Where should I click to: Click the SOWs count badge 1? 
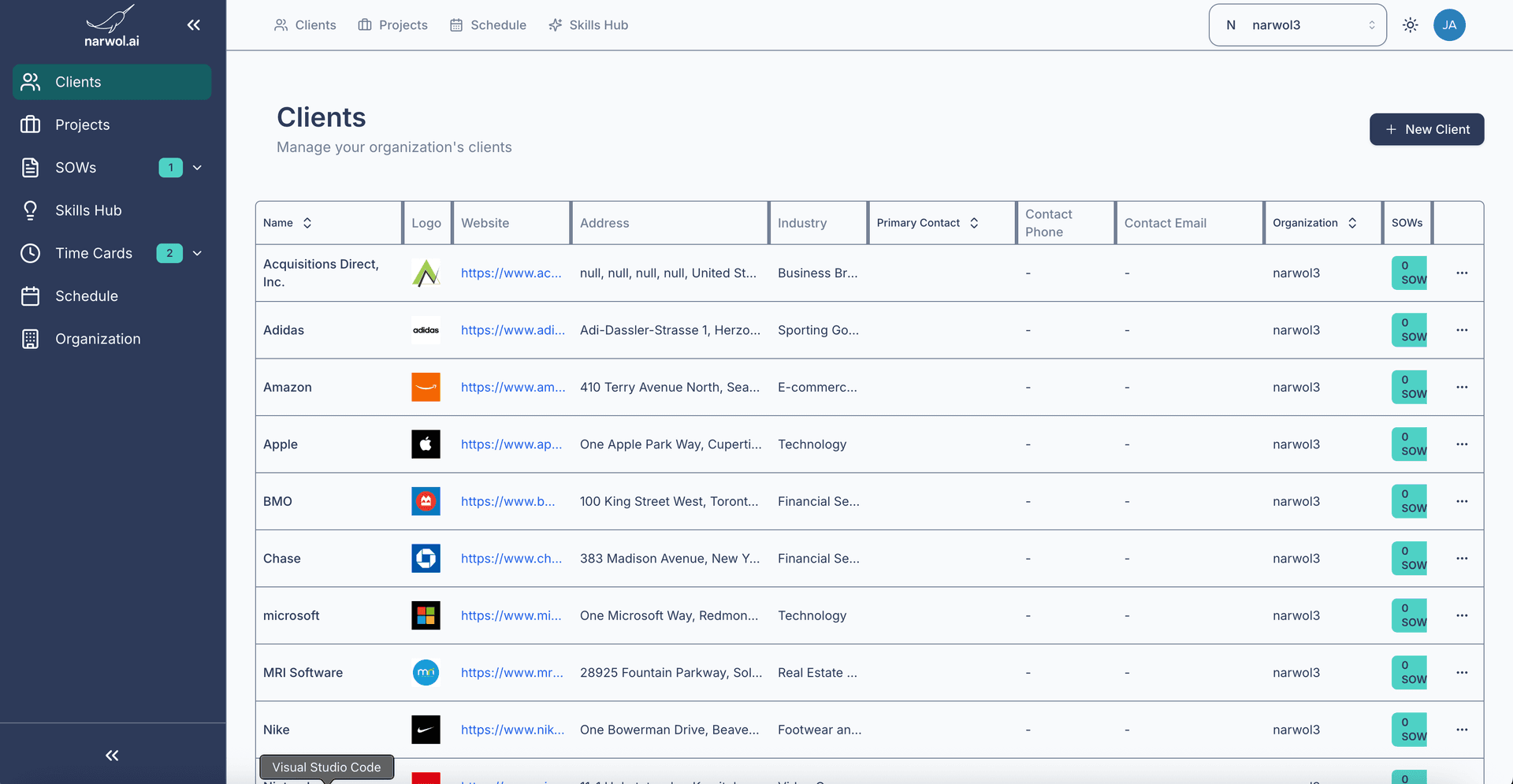(x=171, y=168)
